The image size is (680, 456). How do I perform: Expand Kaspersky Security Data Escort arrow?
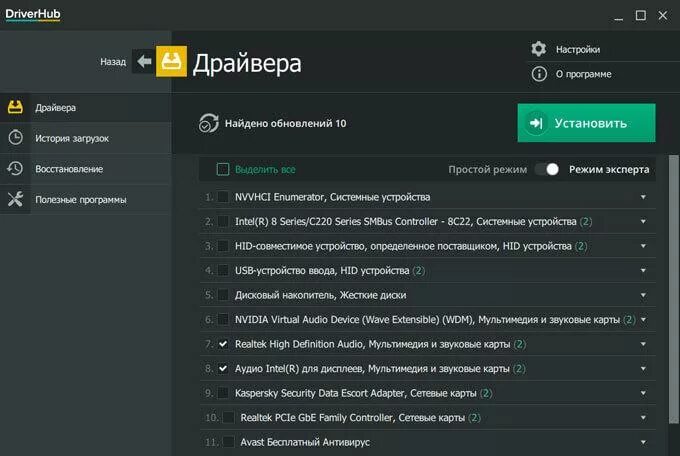point(643,393)
